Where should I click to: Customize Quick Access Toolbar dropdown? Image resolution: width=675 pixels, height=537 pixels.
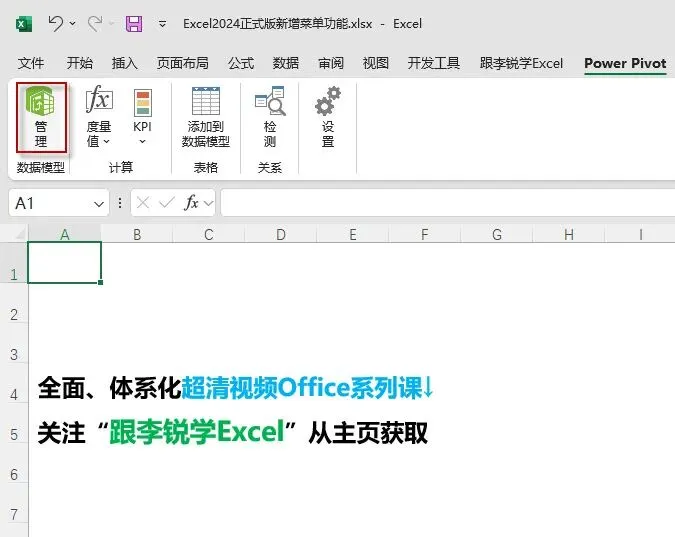[x=162, y=24]
